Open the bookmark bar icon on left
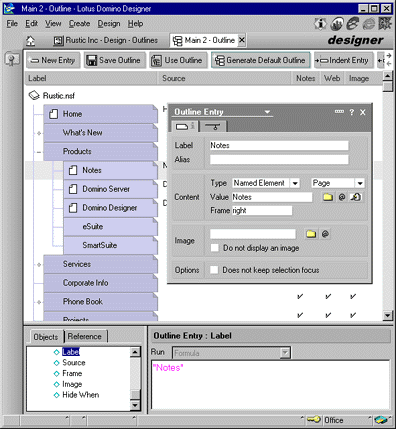Viewport: 396px width, 429px height. click(x=12, y=60)
